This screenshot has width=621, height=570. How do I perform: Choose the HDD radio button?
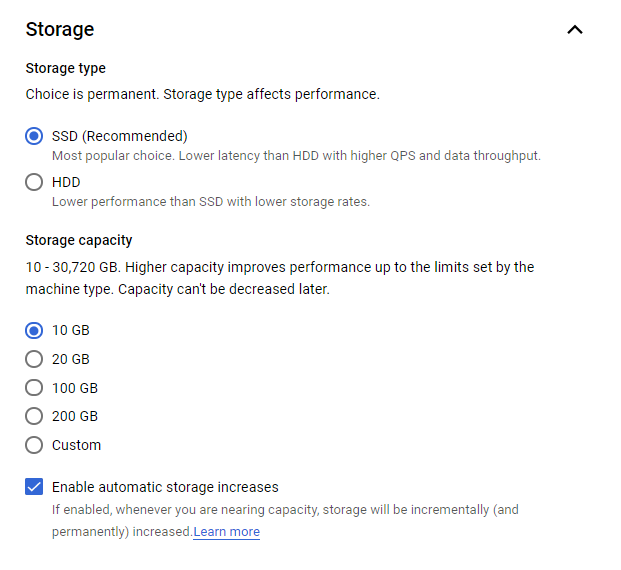(x=34, y=182)
